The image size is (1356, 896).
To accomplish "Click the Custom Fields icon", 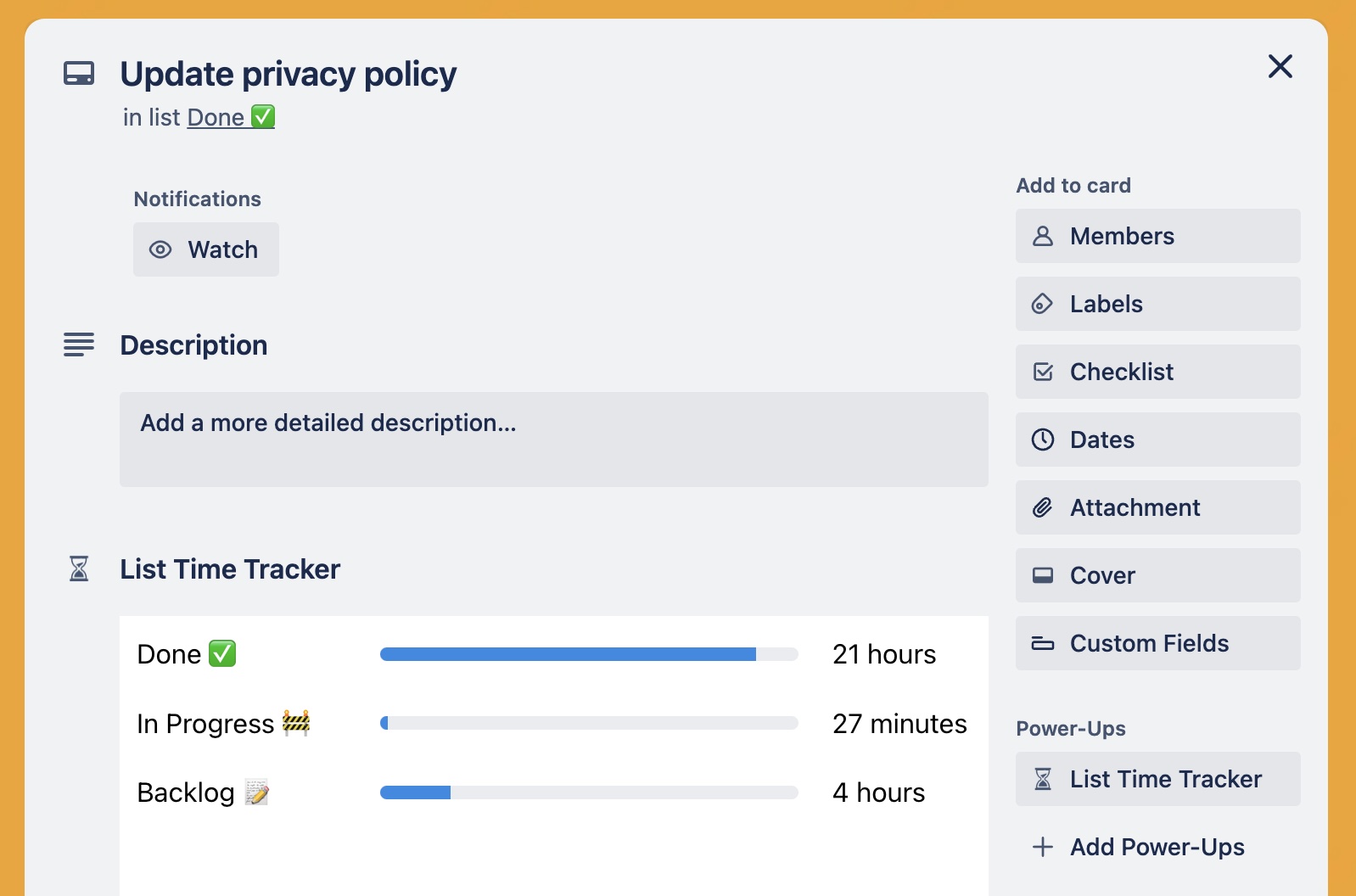I will [1043, 642].
